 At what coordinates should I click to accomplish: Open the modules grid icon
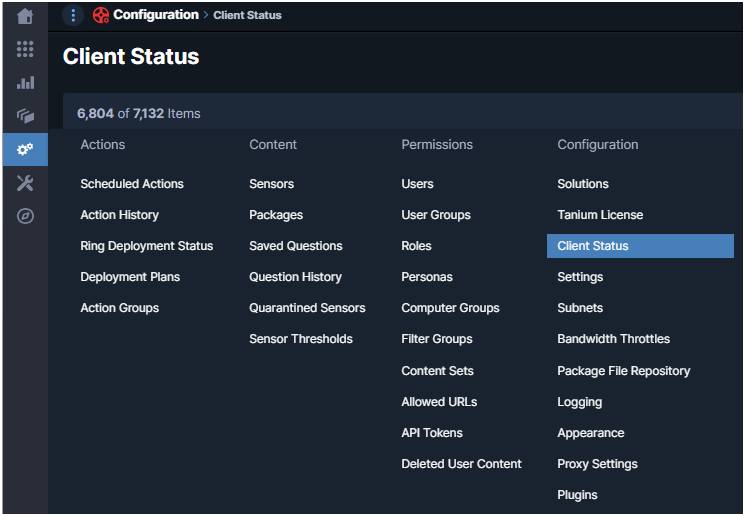(x=25, y=49)
